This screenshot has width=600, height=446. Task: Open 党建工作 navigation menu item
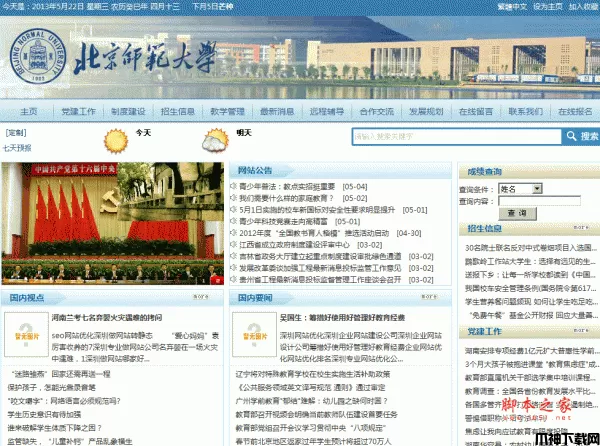[x=78, y=111]
